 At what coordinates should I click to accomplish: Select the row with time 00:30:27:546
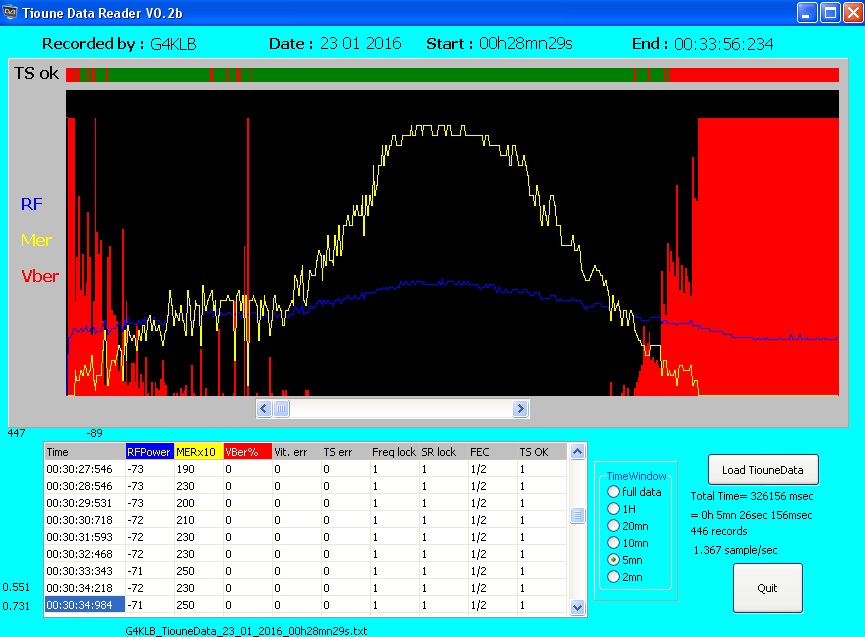(305, 469)
